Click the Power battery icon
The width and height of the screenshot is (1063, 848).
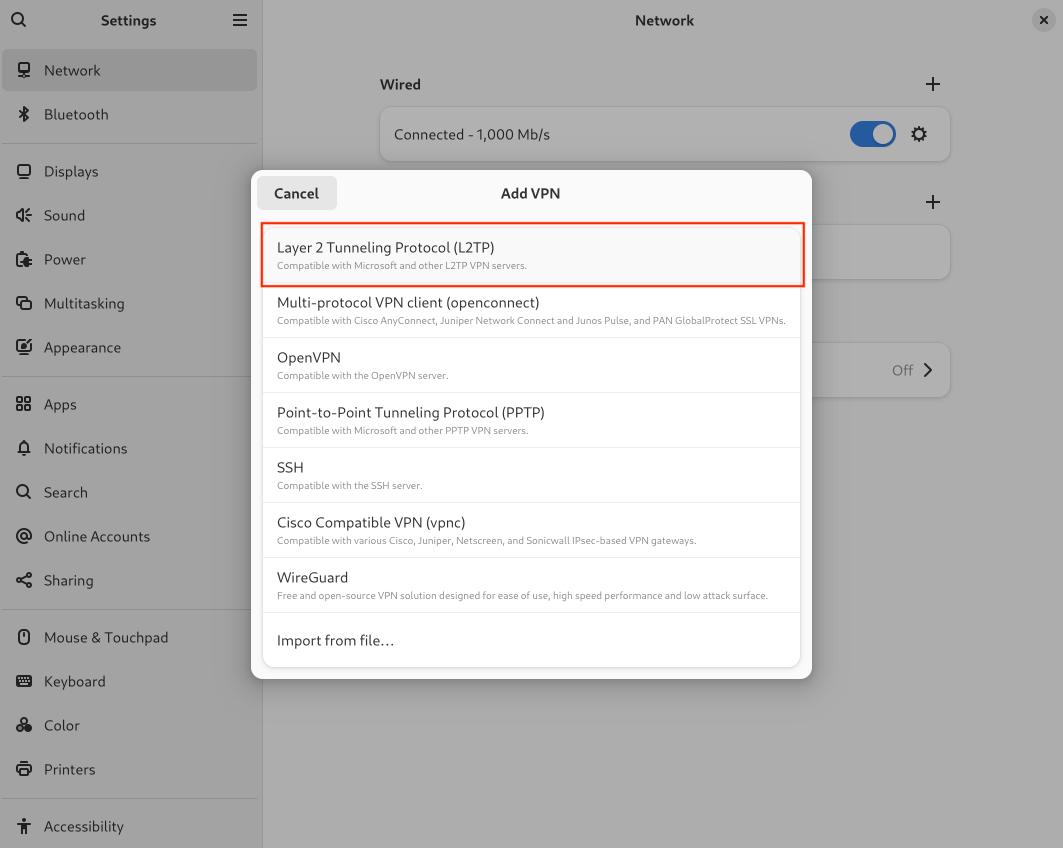[x=24, y=259]
